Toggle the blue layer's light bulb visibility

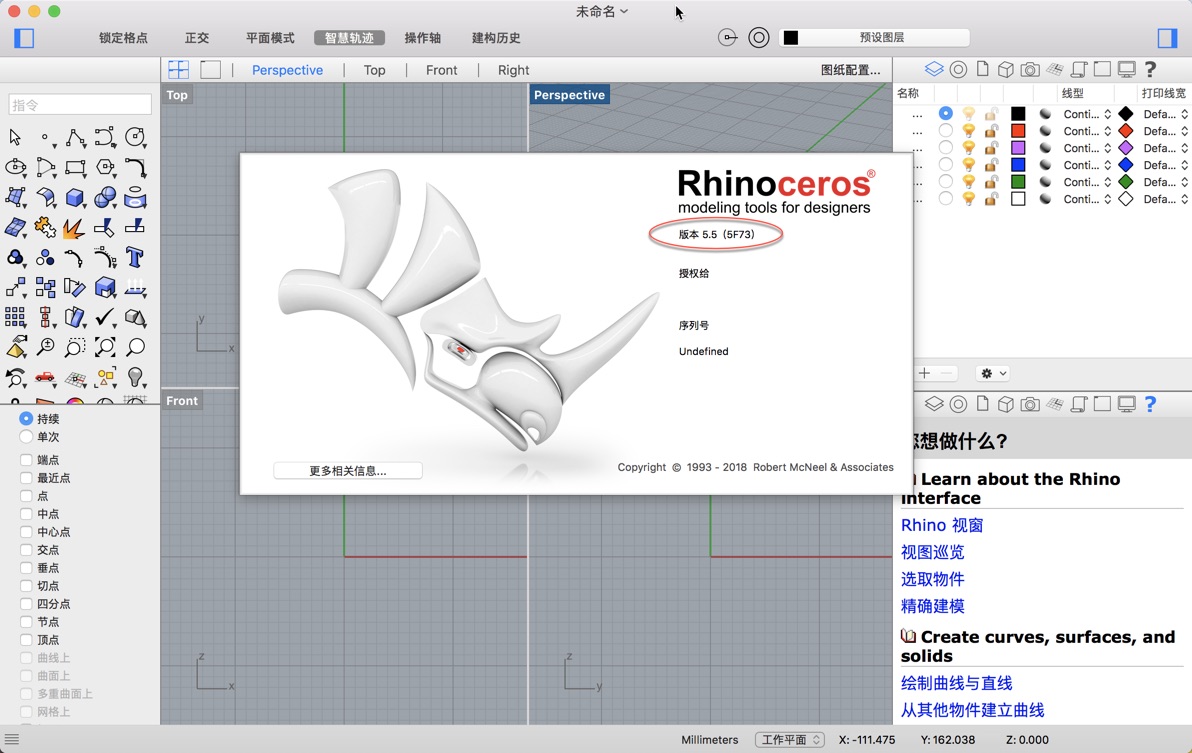coord(968,165)
